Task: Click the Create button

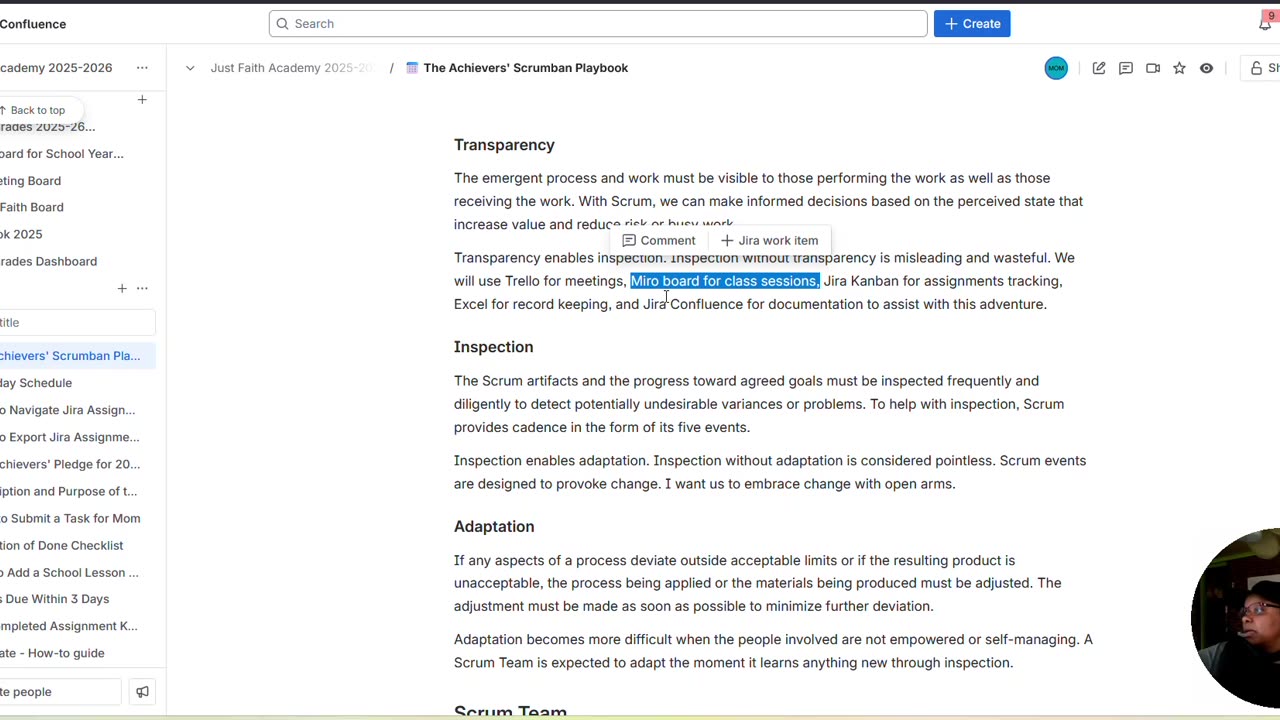Action: (x=972, y=24)
